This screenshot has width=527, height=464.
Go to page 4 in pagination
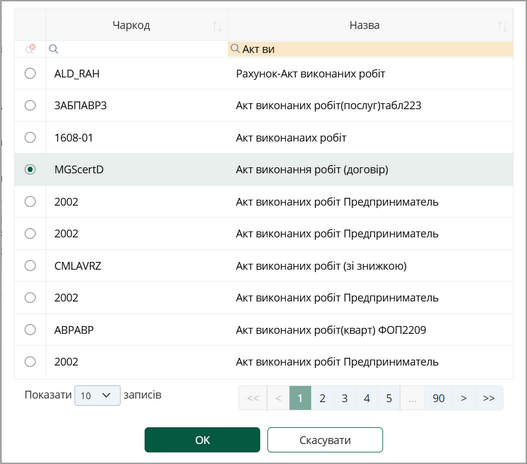tap(367, 398)
